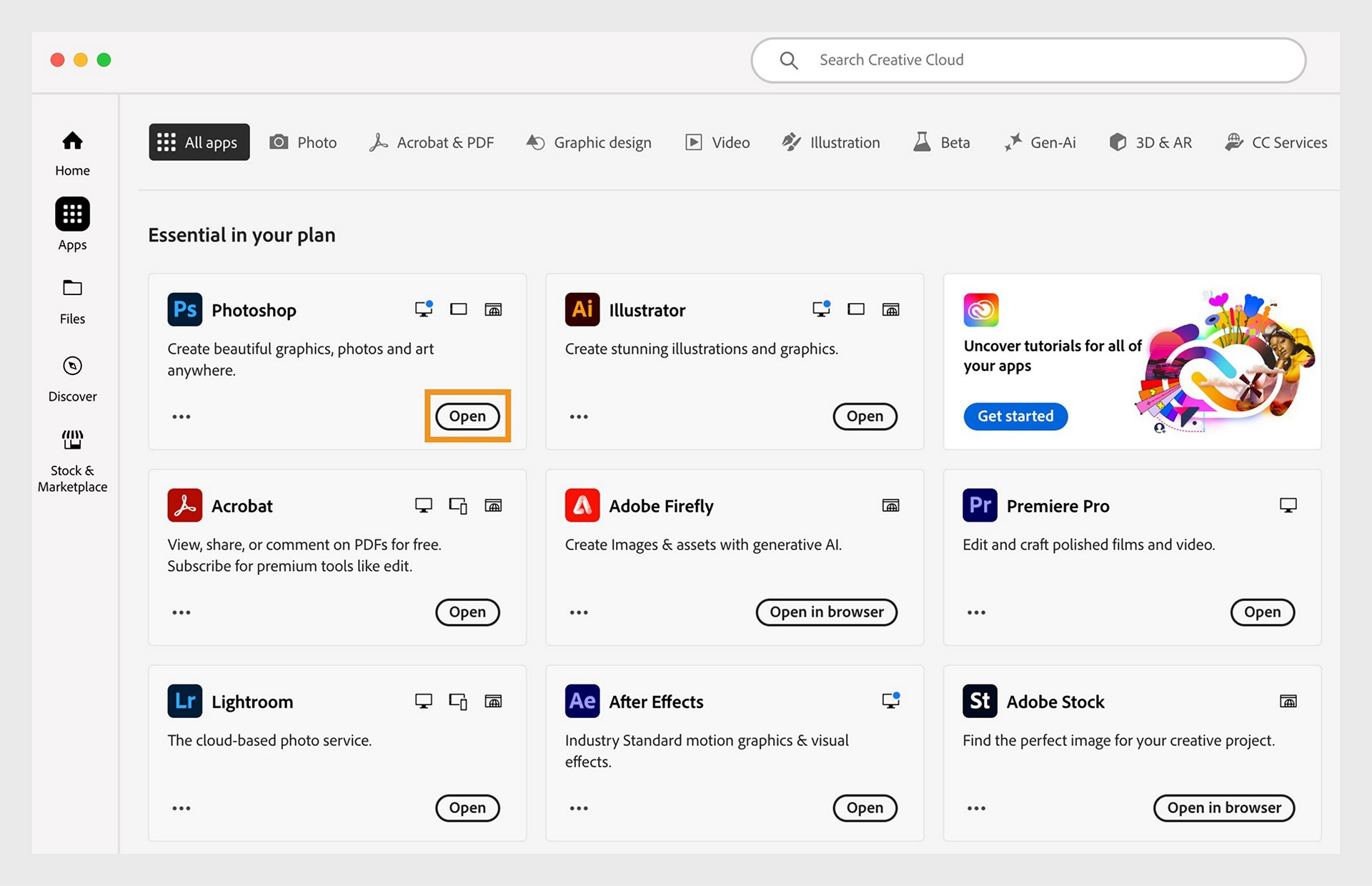Click the Acrobat app icon
The height and width of the screenshot is (886, 1372).
pyautogui.click(x=184, y=505)
